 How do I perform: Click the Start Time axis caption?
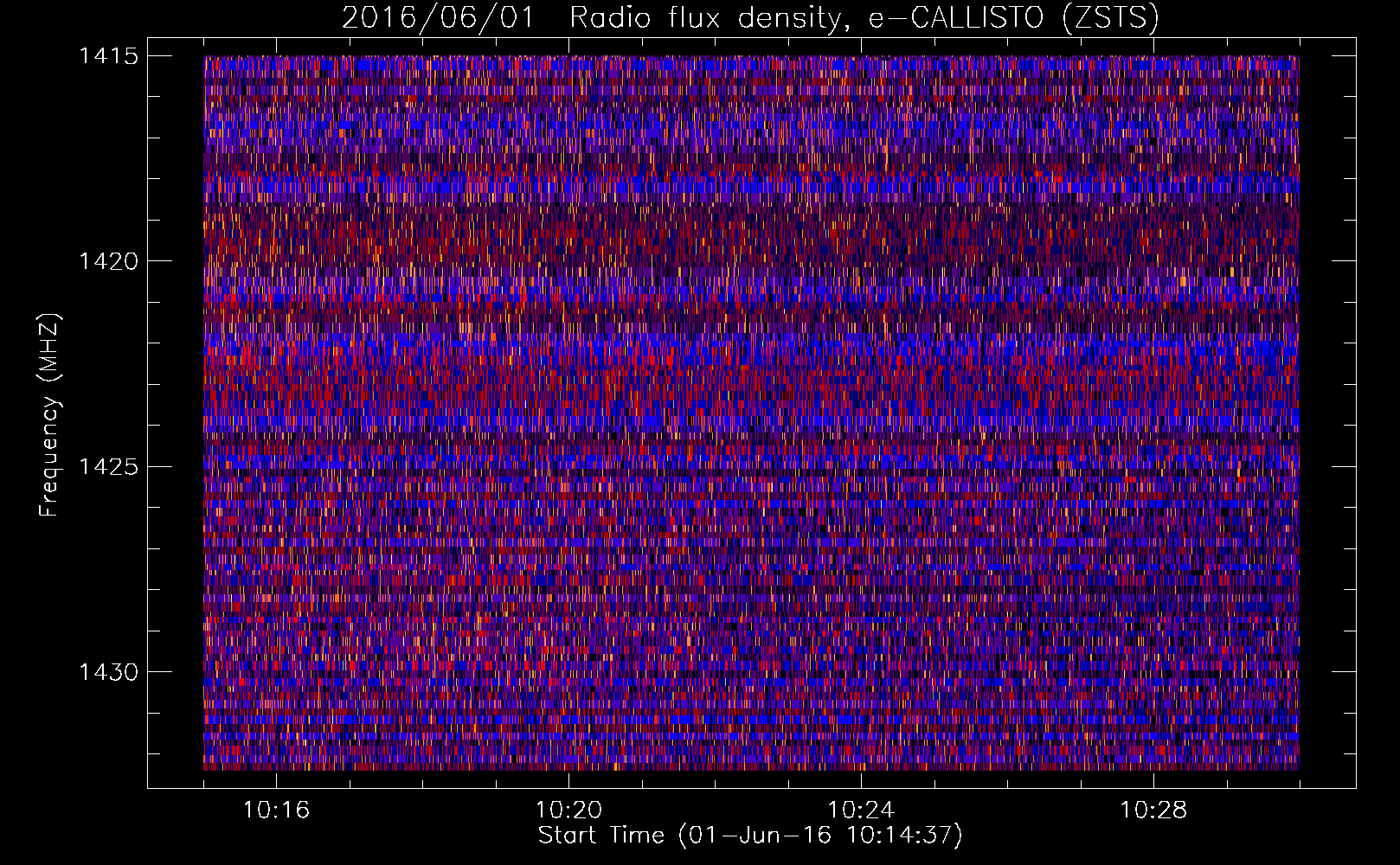(750, 836)
